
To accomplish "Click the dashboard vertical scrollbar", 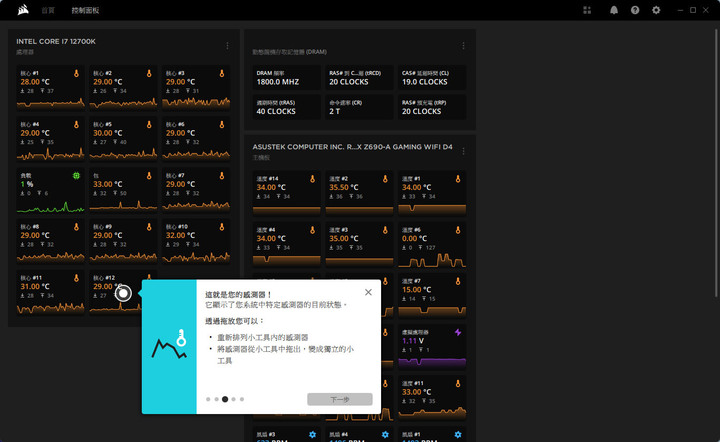I will 716,163.
